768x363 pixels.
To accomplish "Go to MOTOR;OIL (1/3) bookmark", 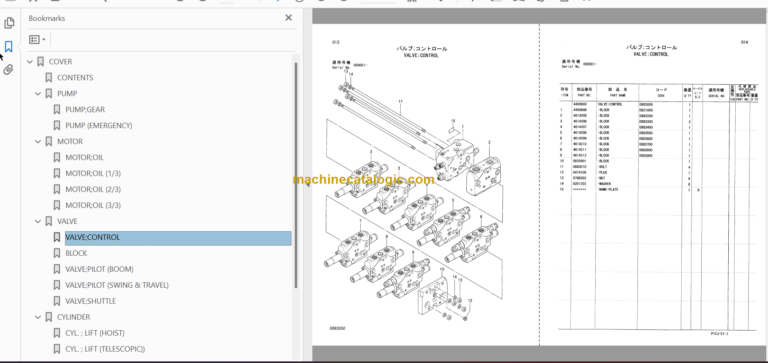I will [x=93, y=173].
